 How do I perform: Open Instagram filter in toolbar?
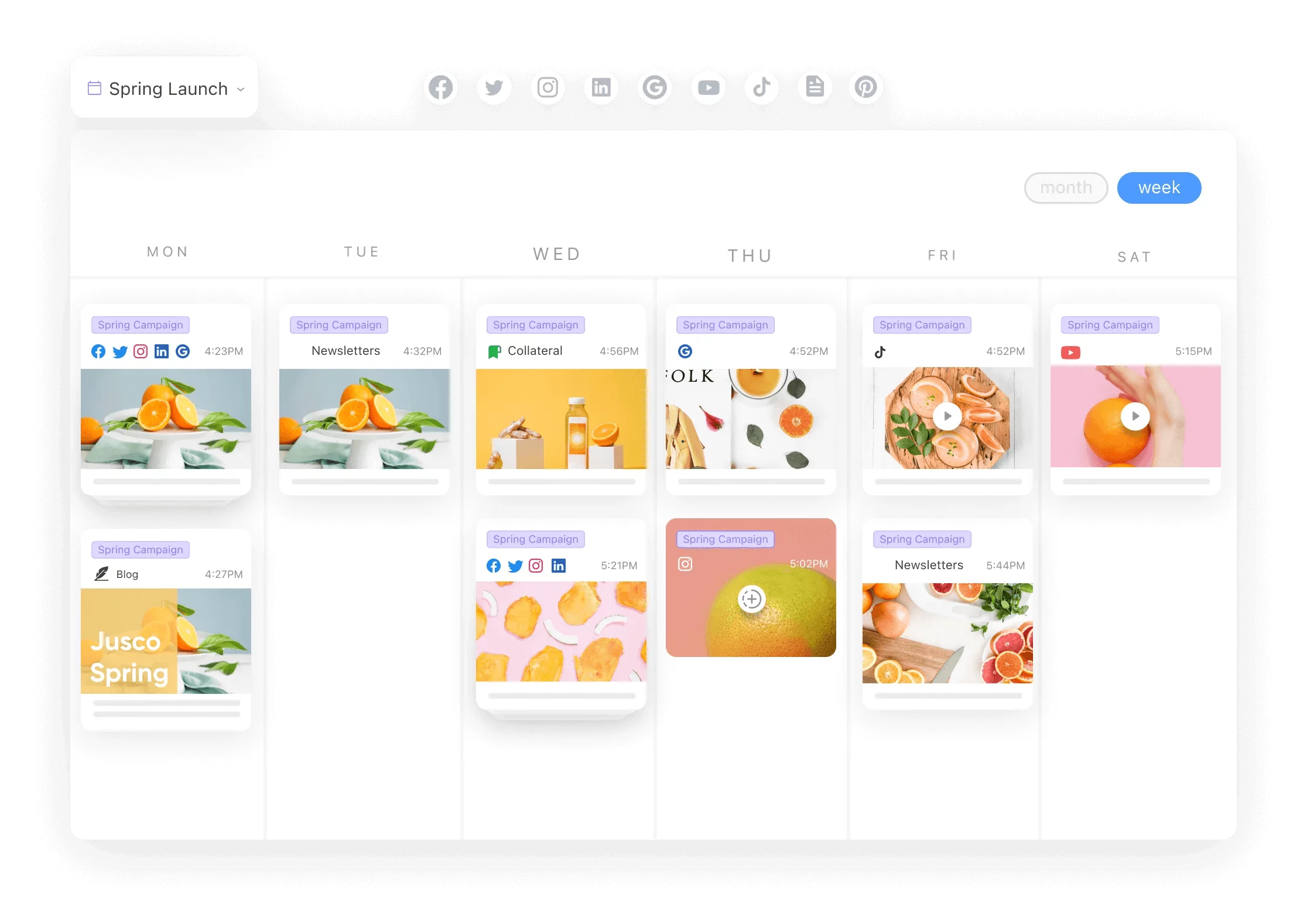[546, 87]
